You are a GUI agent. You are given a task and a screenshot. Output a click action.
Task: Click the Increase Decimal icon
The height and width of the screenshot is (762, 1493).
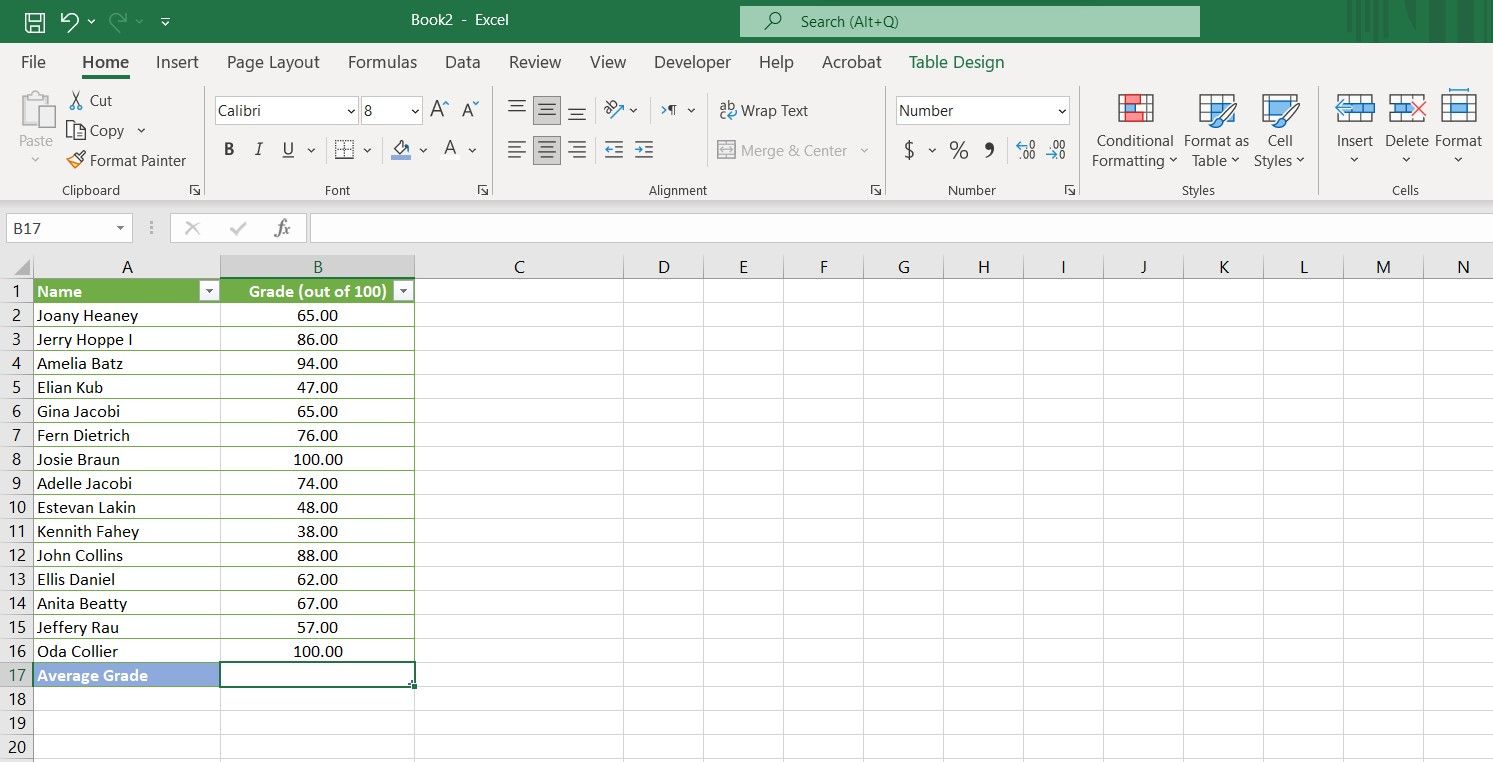[1025, 150]
